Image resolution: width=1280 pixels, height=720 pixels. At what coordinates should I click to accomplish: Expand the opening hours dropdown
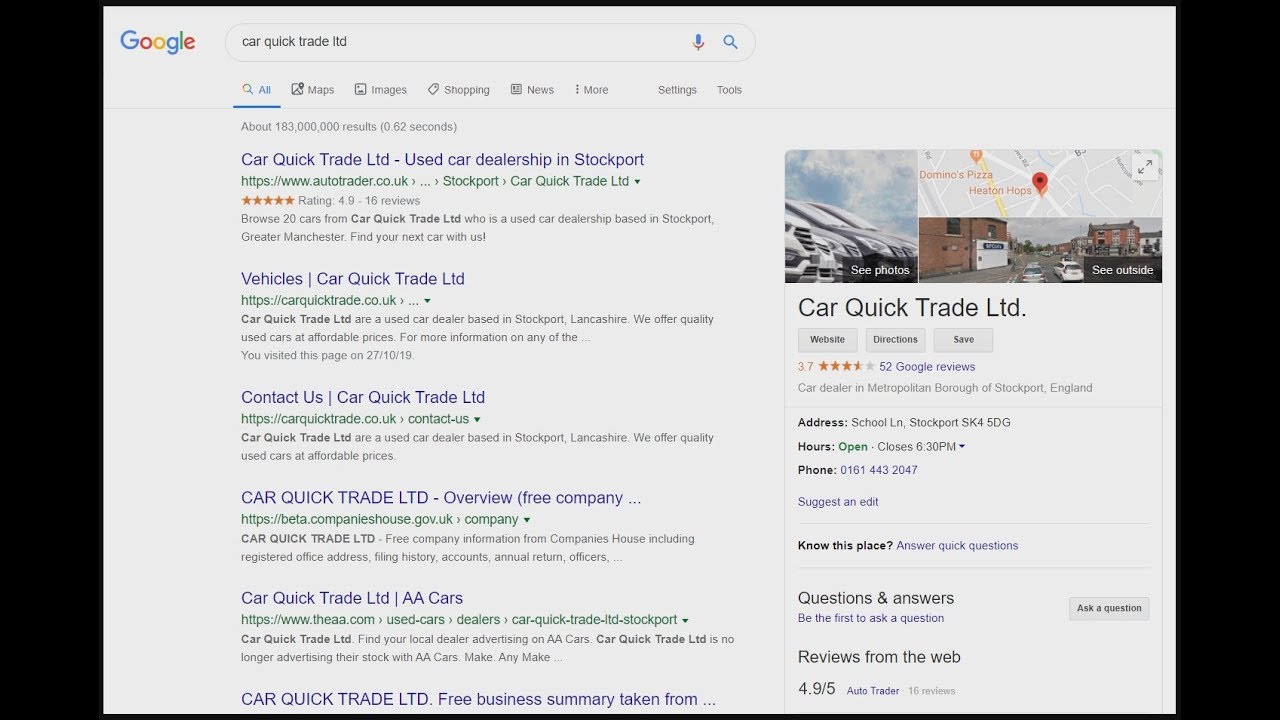[x=962, y=447]
